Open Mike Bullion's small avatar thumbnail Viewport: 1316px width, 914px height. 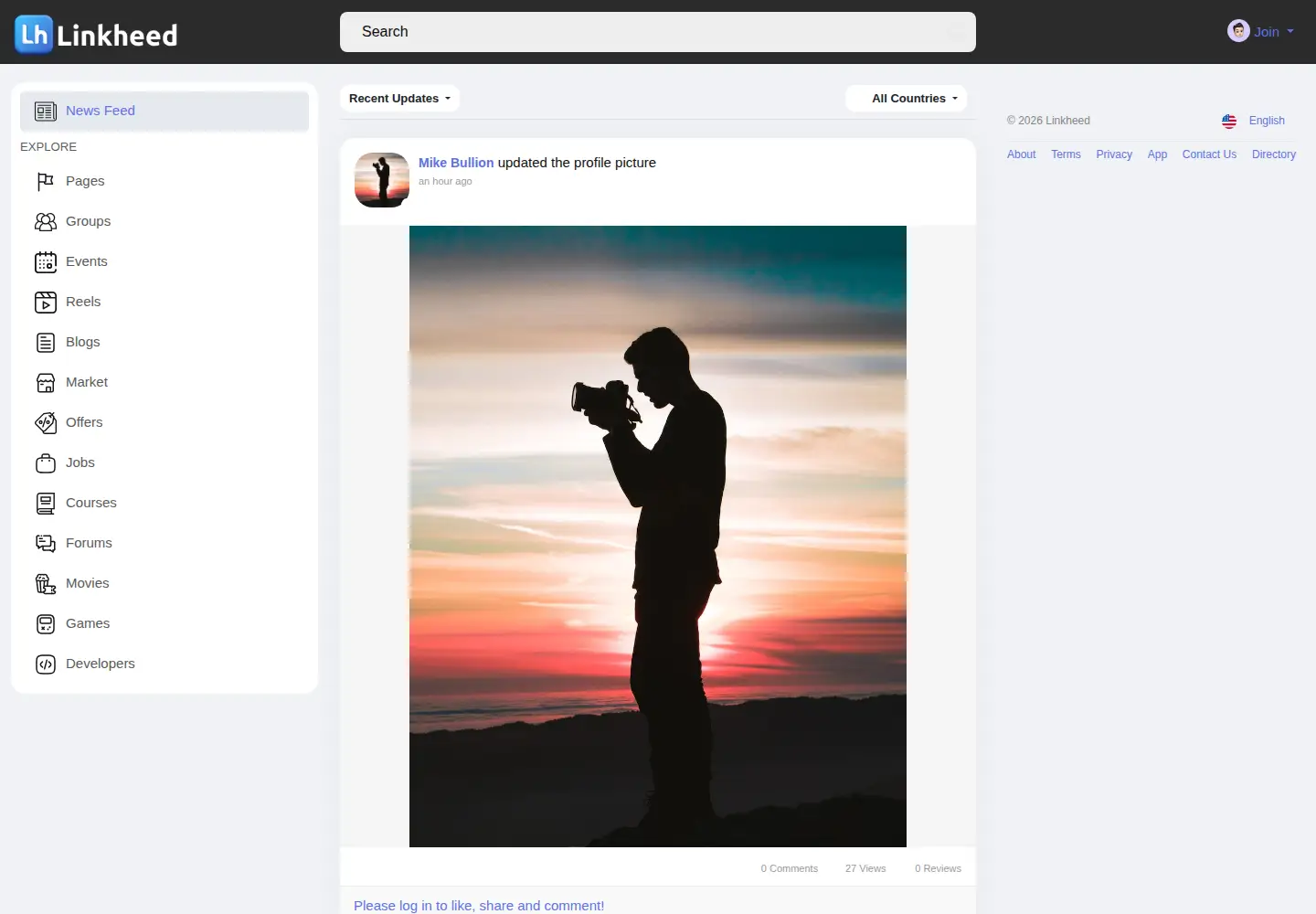pyautogui.click(x=382, y=180)
